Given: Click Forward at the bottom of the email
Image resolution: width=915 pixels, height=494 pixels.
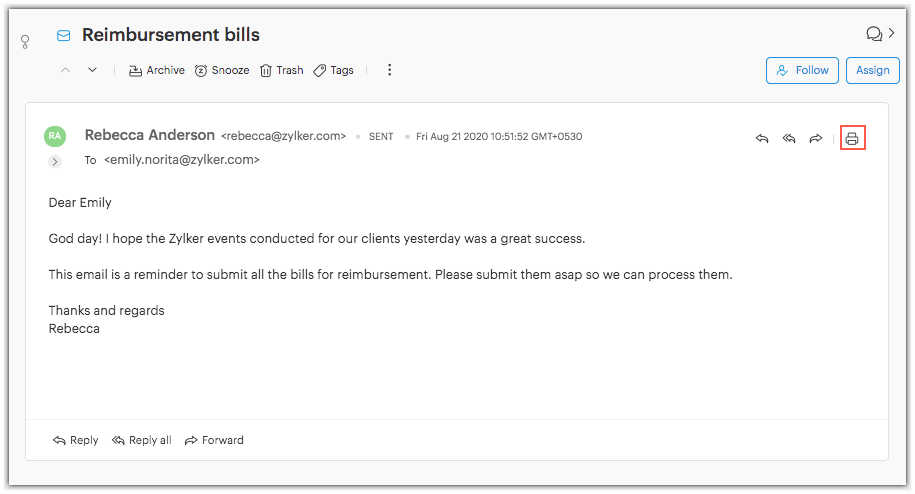Looking at the screenshot, I should coord(213,440).
